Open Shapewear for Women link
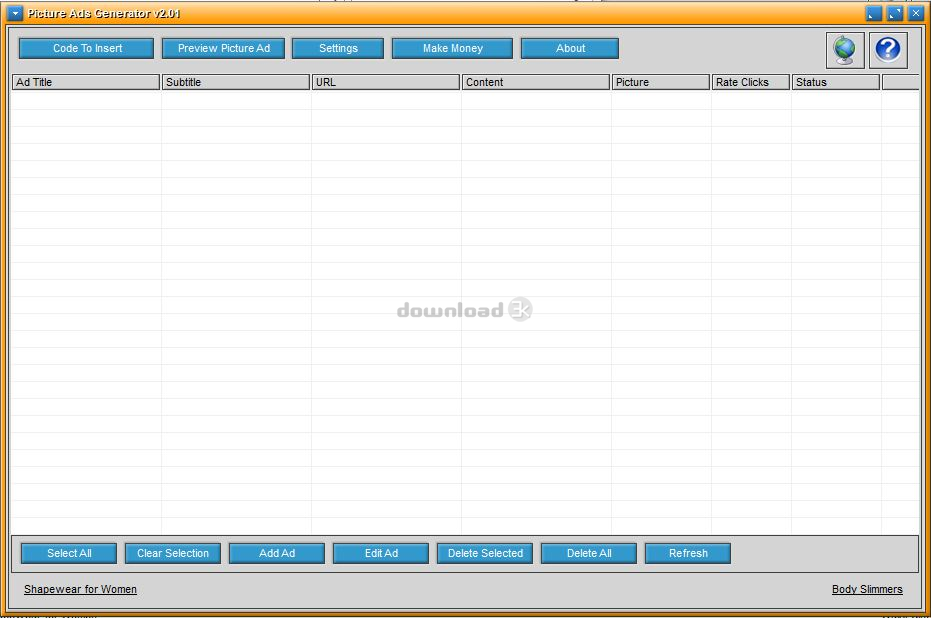Image resolution: width=931 pixels, height=618 pixels. pyautogui.click(x=81, y=589)
